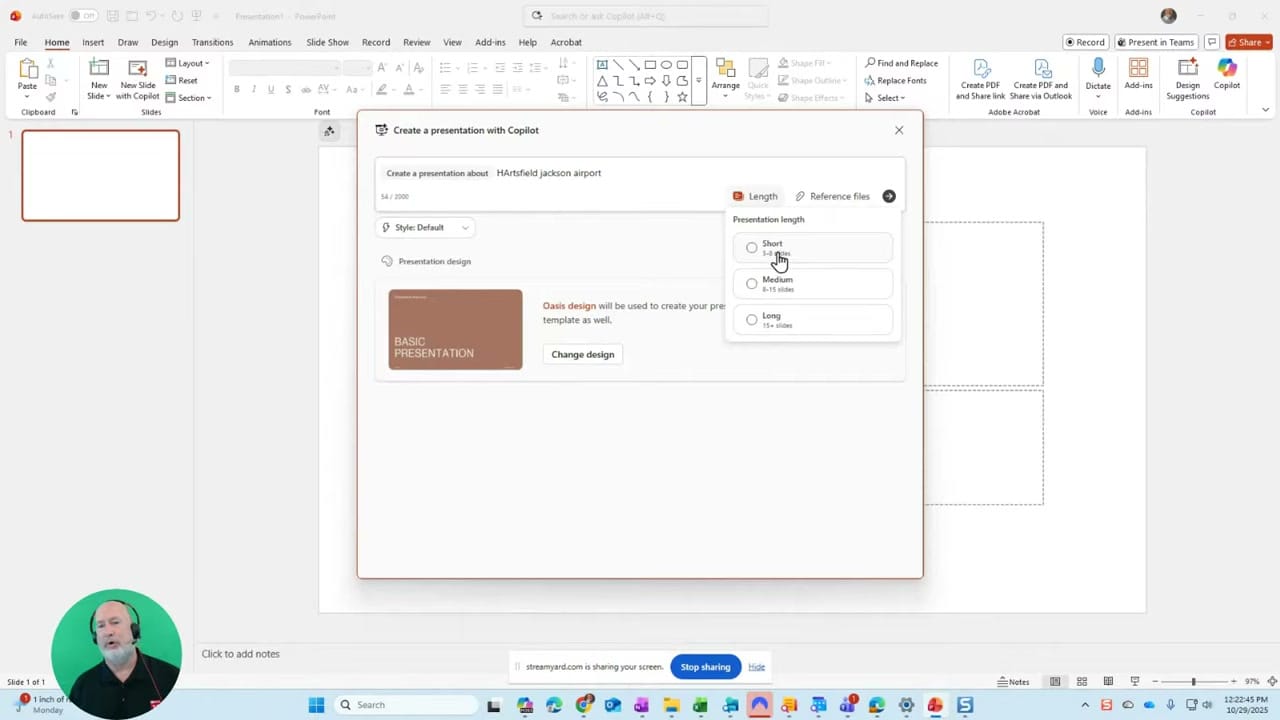Open the Format Painter tool
1280x720 pixels.
[48, 97]
